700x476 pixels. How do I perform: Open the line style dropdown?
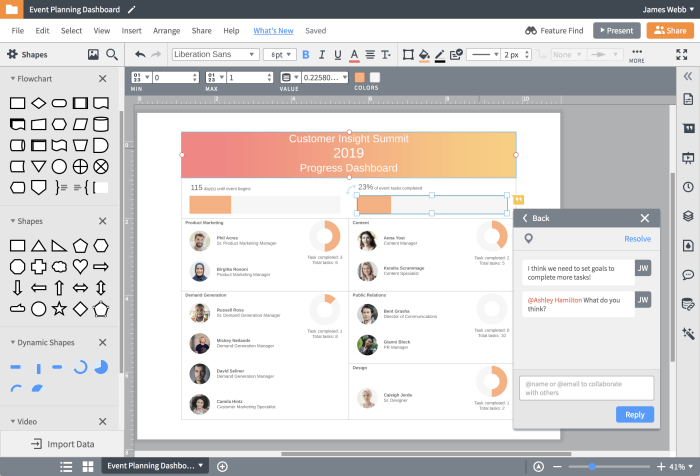pos(483,54)
